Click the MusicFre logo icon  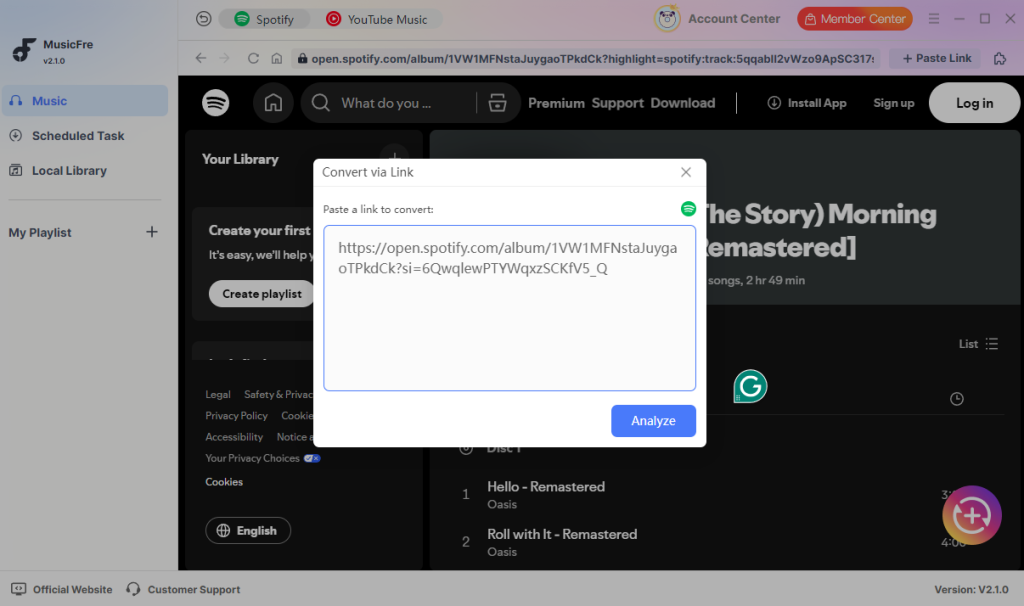click(x=24, y=50)
